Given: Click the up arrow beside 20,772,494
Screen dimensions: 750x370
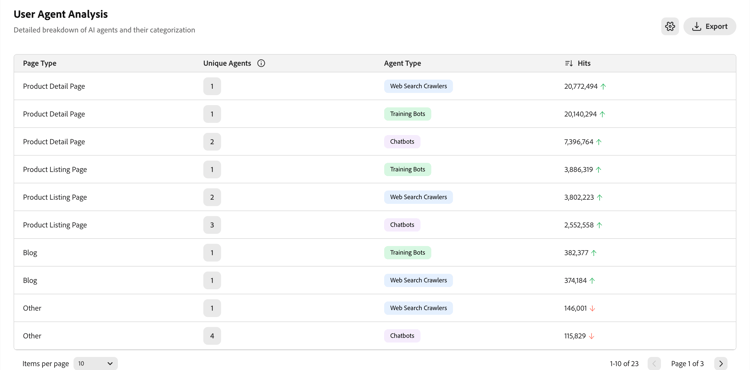Looking at the screenshot, I should point(603,87).
